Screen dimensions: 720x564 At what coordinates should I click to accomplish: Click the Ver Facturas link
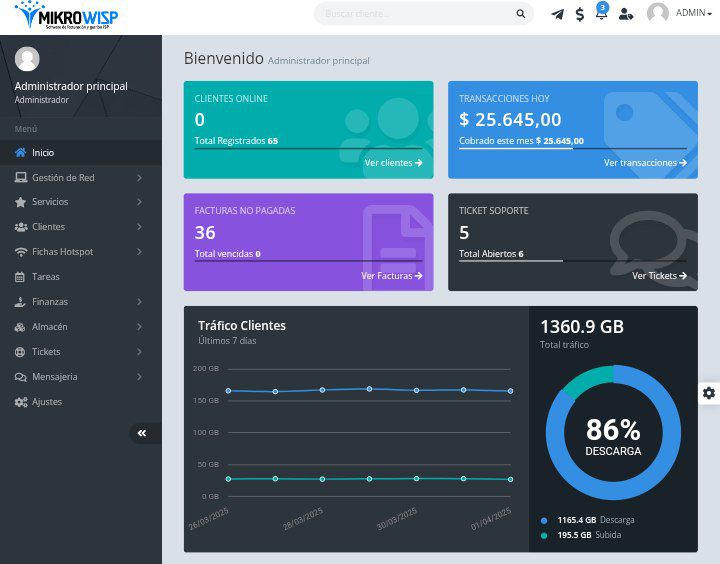pos(391,275)
